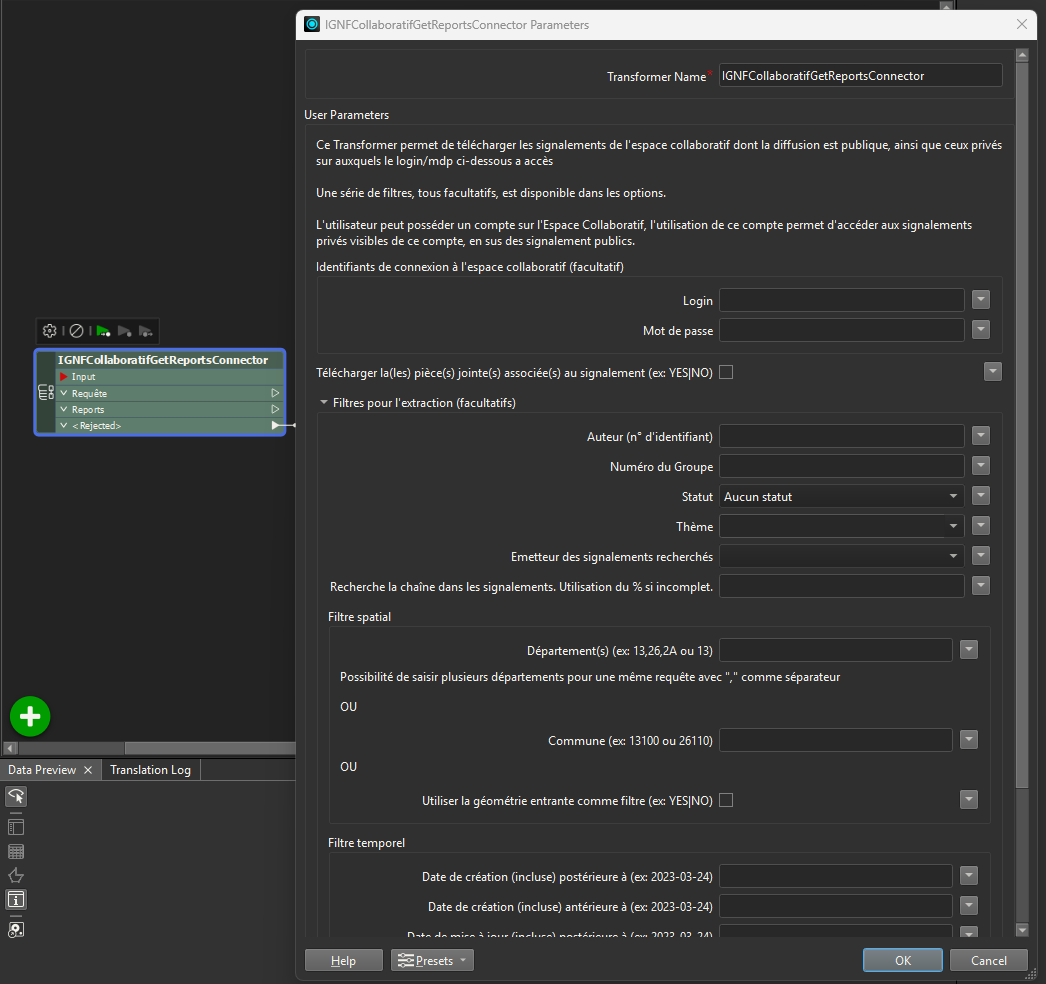Image resolution: width=1046 pixels, height=984 pixels.
Task: Open the Thème dropdown
Action: pyautogui.click(x=842, y=526)
